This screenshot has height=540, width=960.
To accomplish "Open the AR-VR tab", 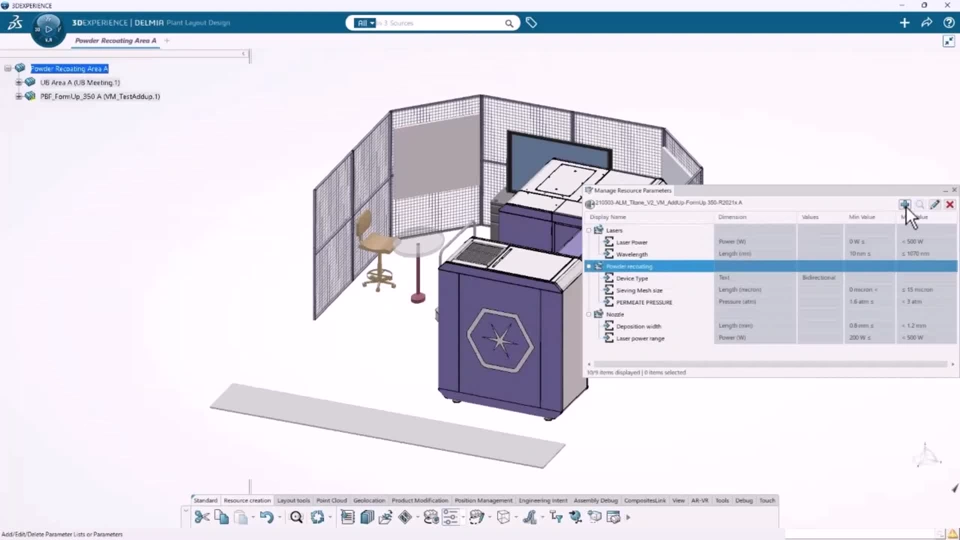I will pos(700,500).
